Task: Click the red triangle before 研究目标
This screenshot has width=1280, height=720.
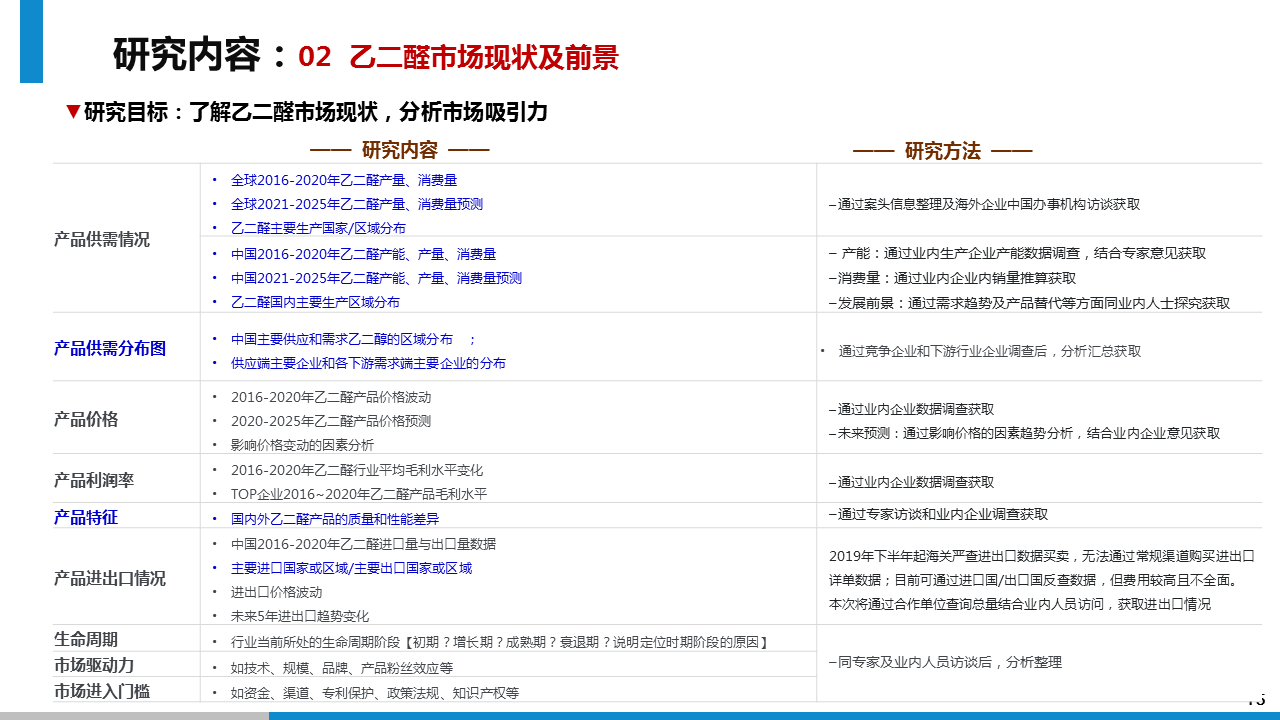Action: 72,111
